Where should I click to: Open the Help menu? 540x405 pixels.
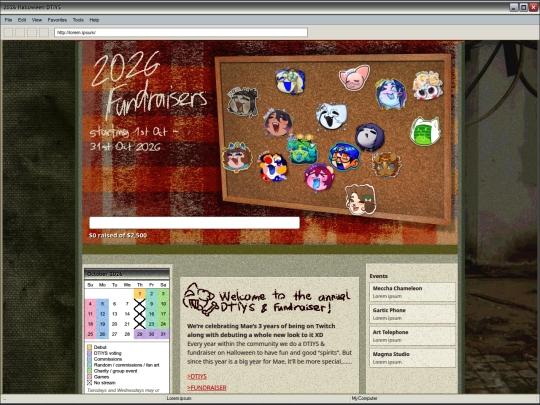coord(94,20)
